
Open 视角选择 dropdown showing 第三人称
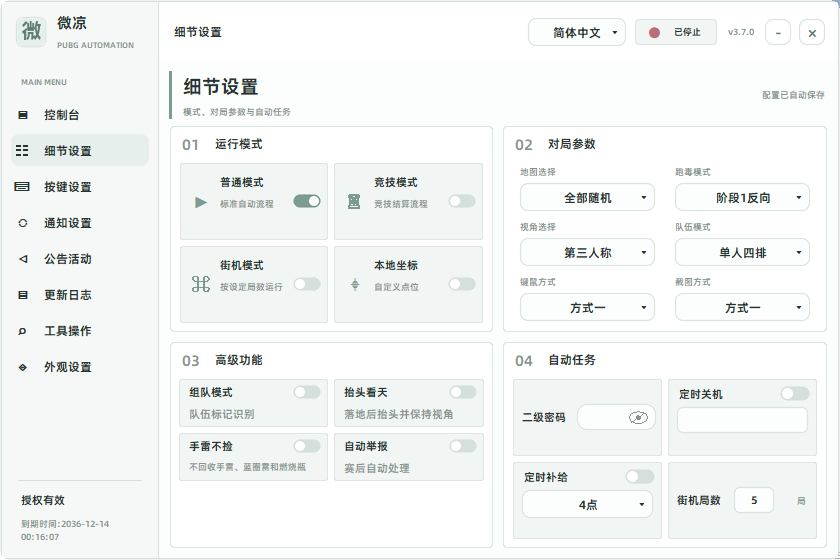[x=587, y=252]
